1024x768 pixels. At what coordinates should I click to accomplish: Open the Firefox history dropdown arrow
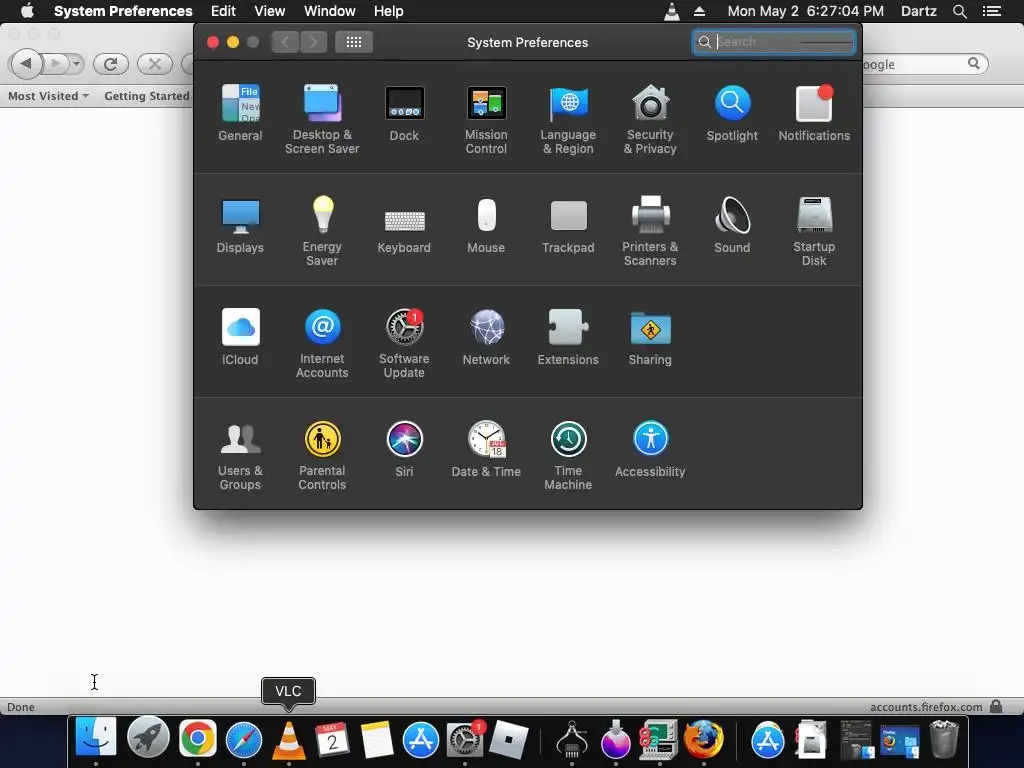click(x=76, y=63)
